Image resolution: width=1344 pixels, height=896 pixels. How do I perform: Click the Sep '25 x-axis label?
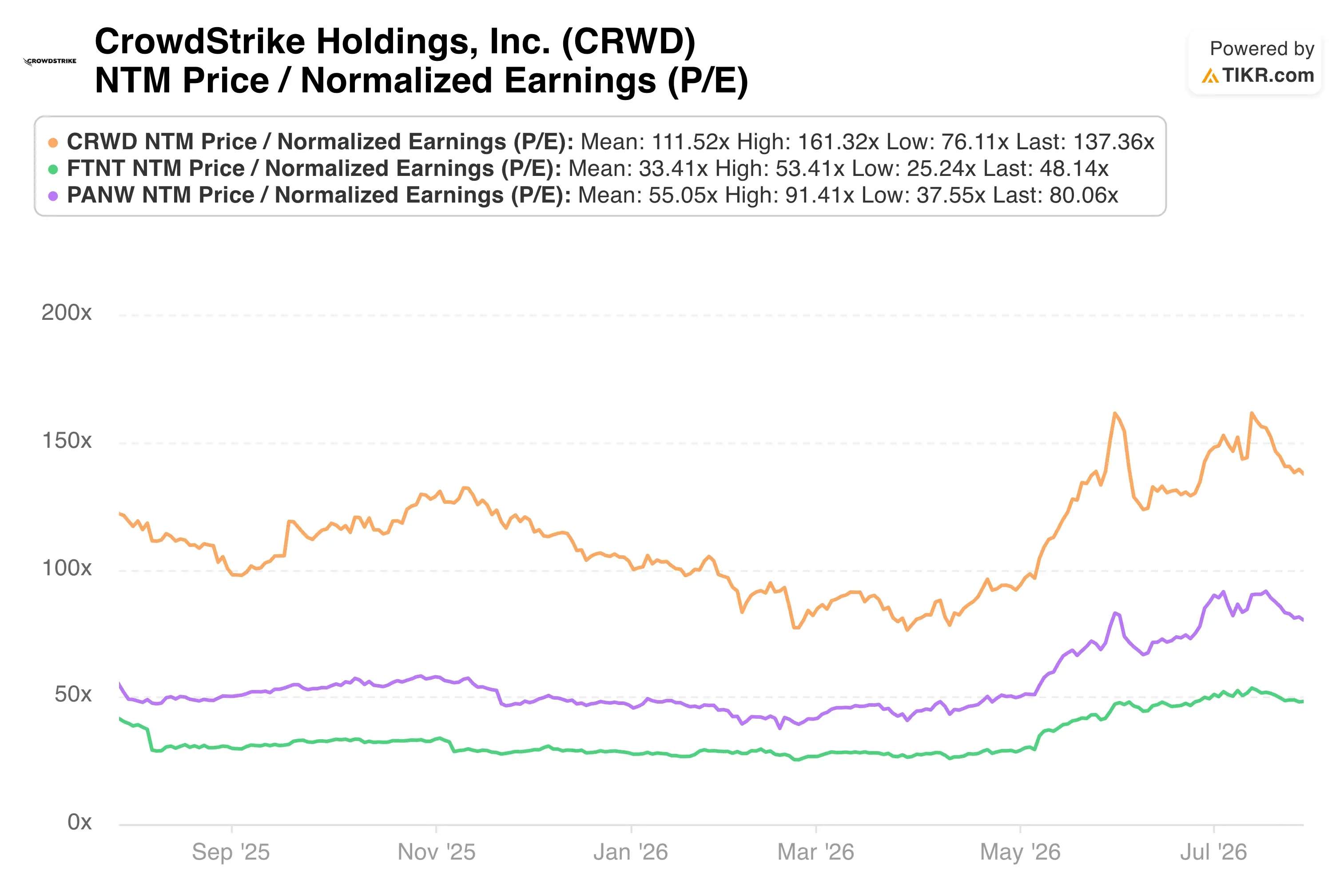click(231, 852)
